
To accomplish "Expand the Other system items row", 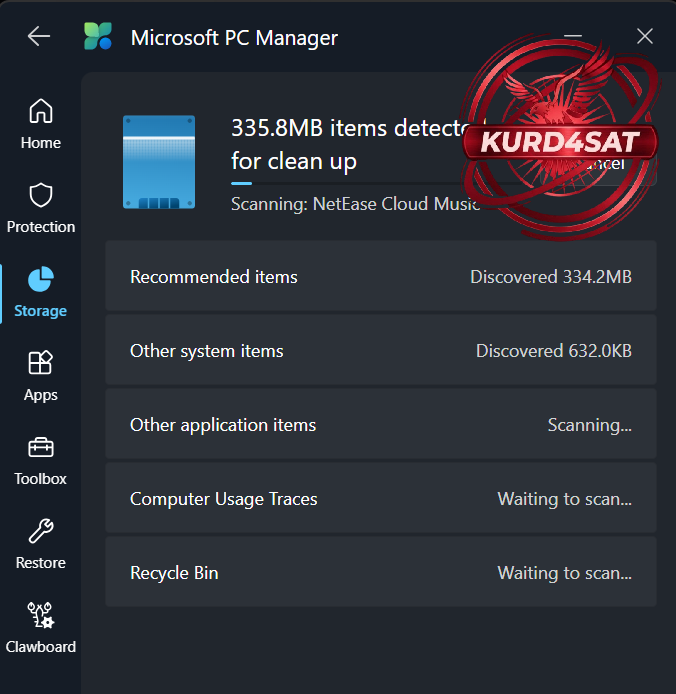I will click(x=380, y=351).
